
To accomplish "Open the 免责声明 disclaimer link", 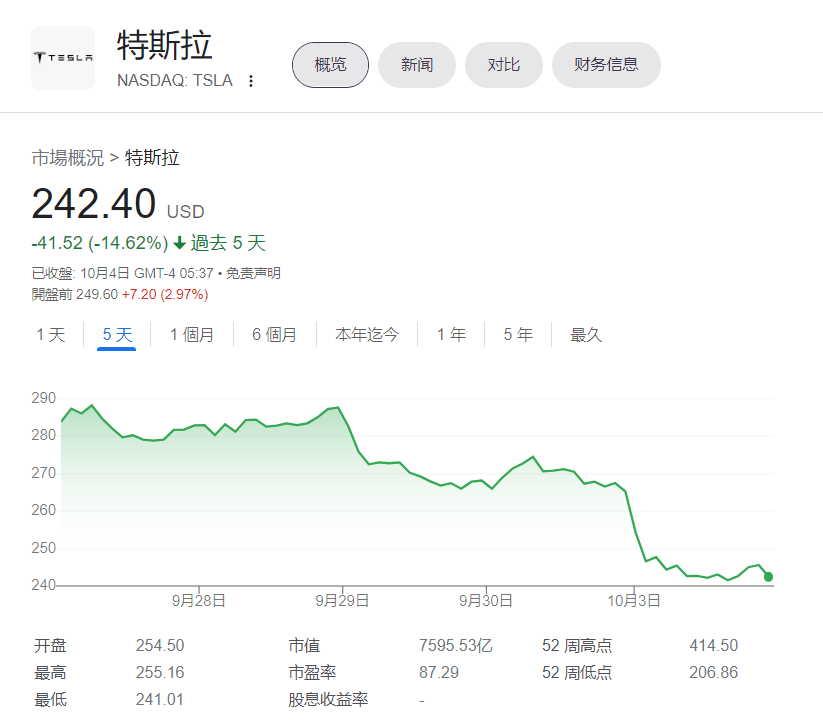I will [253, 273].
